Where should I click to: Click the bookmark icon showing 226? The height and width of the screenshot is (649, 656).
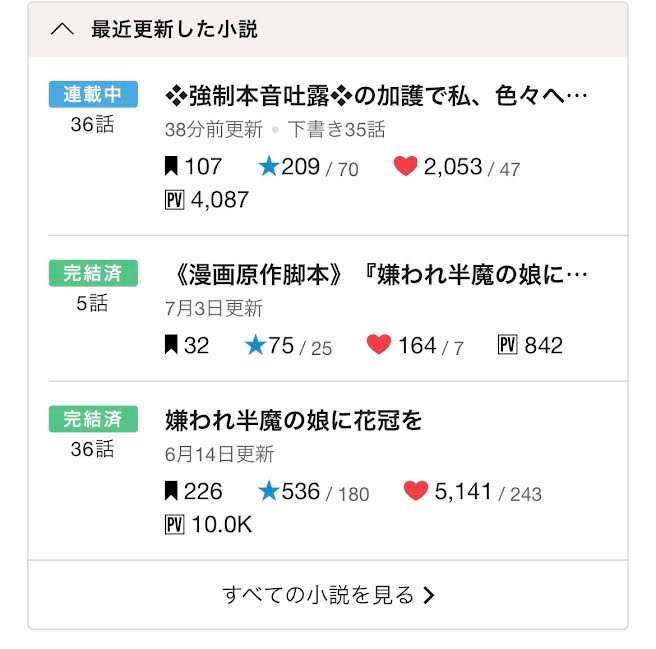coord(171,491)
